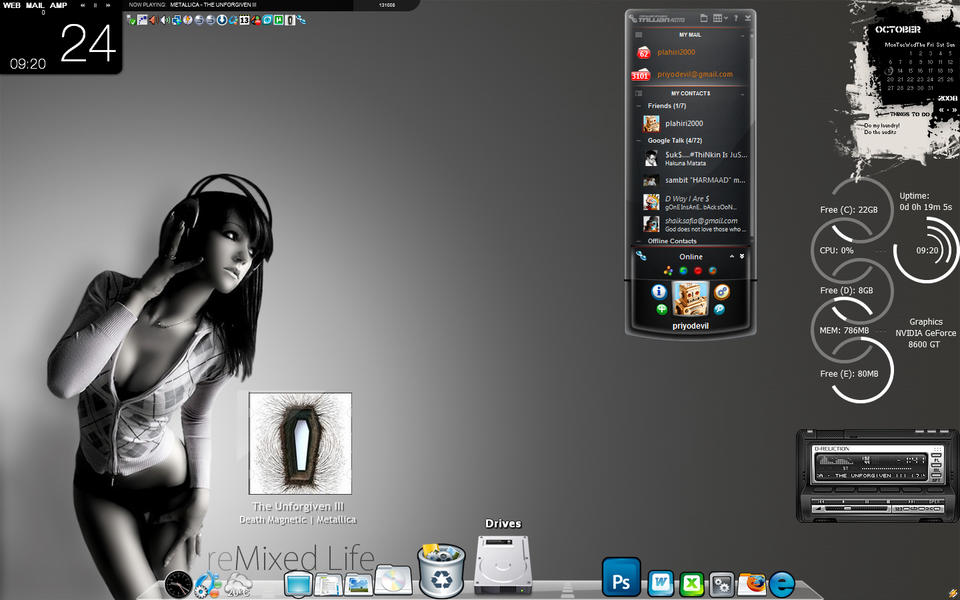Pause playback in top bar
The width and height of the screenshot is (960, 600).
pyautogui.click(x=95, y=6)
